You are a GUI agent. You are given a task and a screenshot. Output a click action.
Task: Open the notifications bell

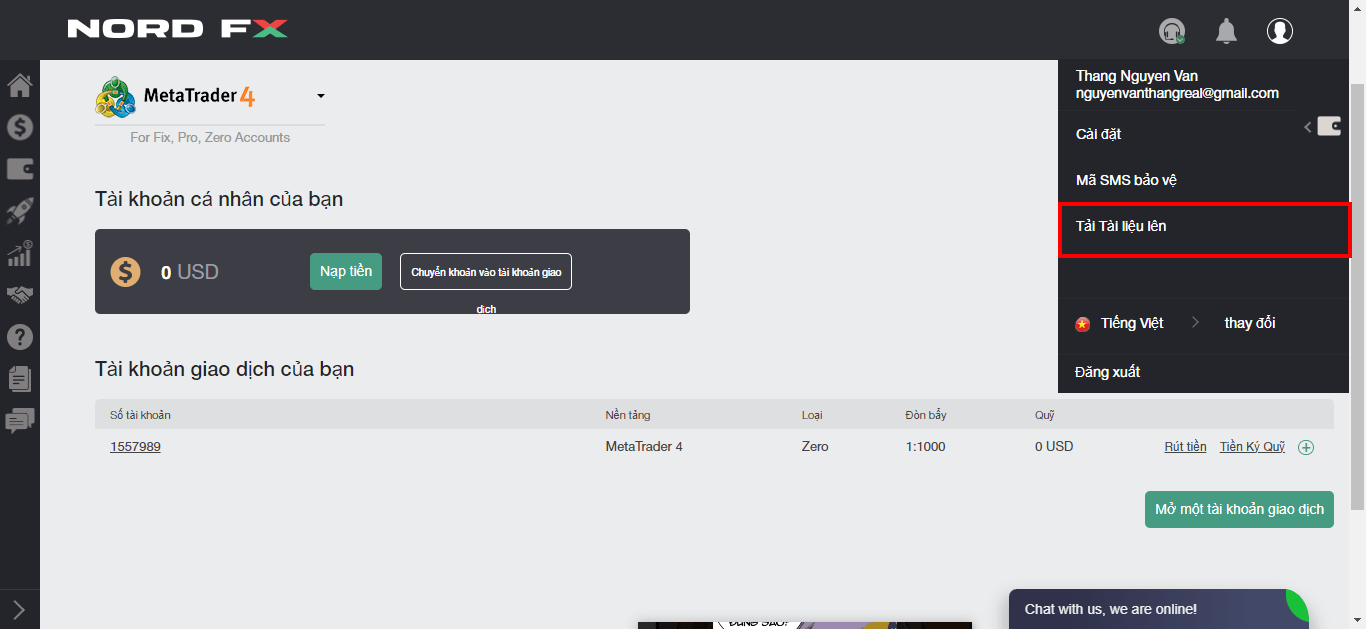(x=1226, y=31)
